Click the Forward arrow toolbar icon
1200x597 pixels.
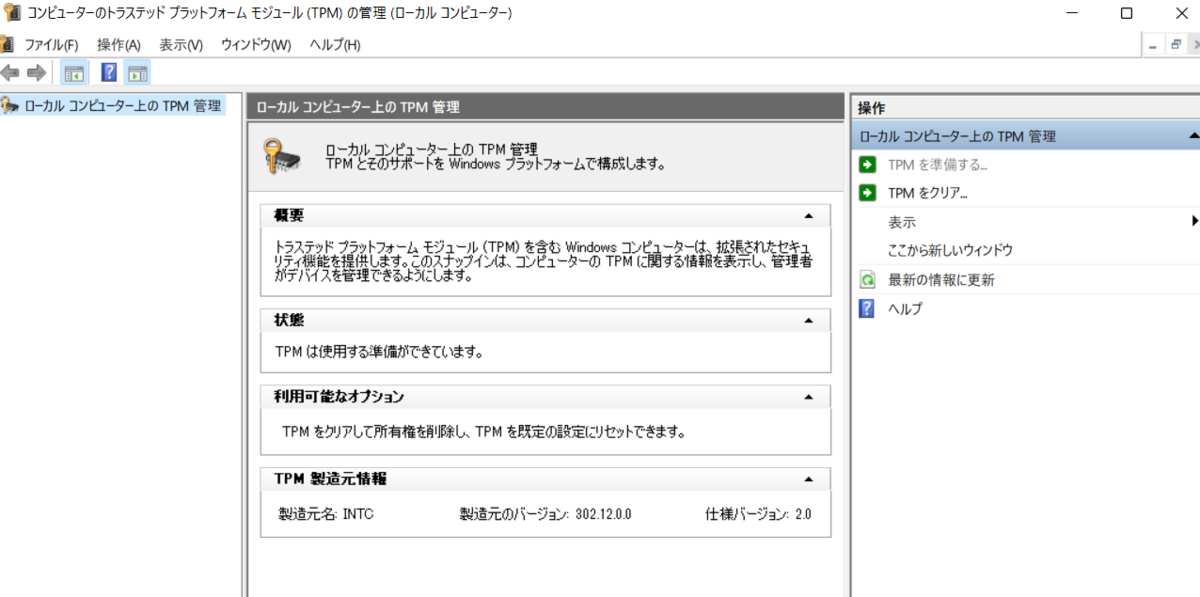pos(36,72)
